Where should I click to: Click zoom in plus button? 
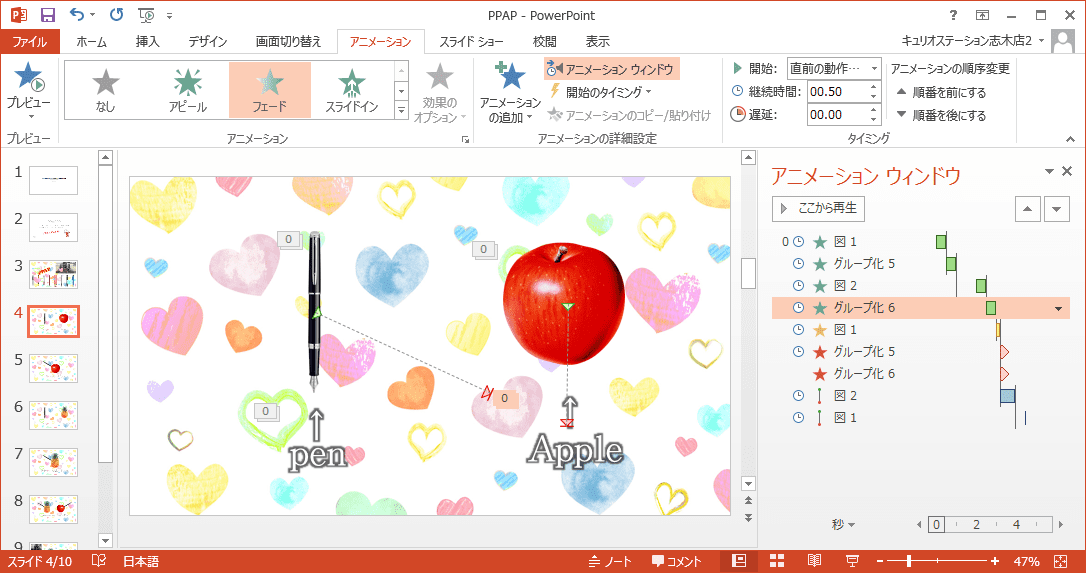click(995, 561)
